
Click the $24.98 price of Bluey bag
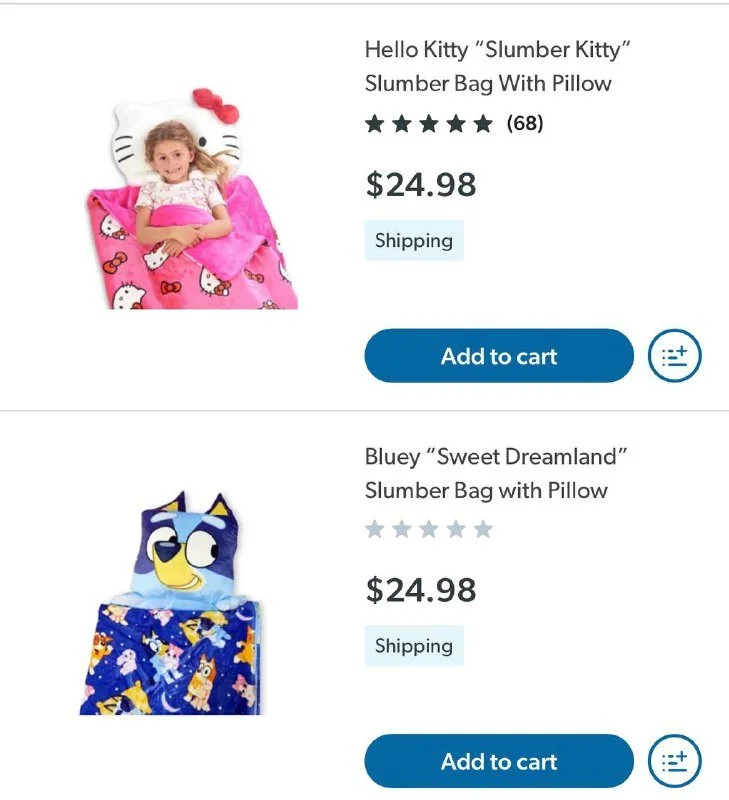click(421, 590)
